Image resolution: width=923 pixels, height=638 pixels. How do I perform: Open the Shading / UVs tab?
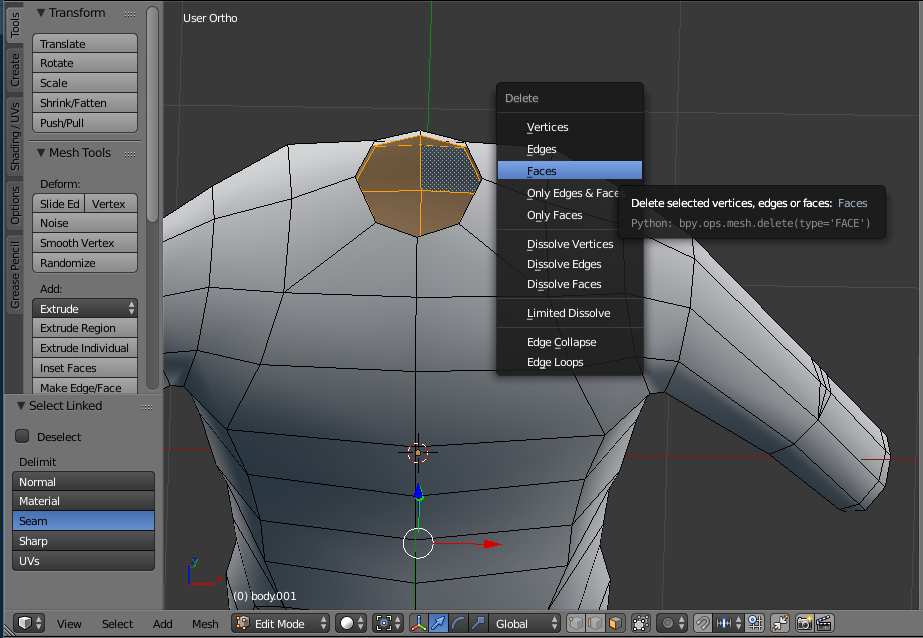click(15, 136)
